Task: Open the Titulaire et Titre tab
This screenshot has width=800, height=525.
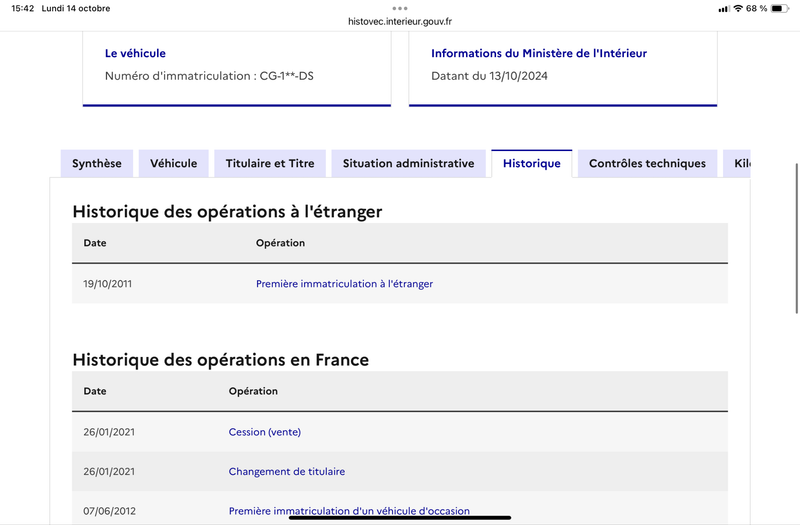Action: click(x=270, y=163)
